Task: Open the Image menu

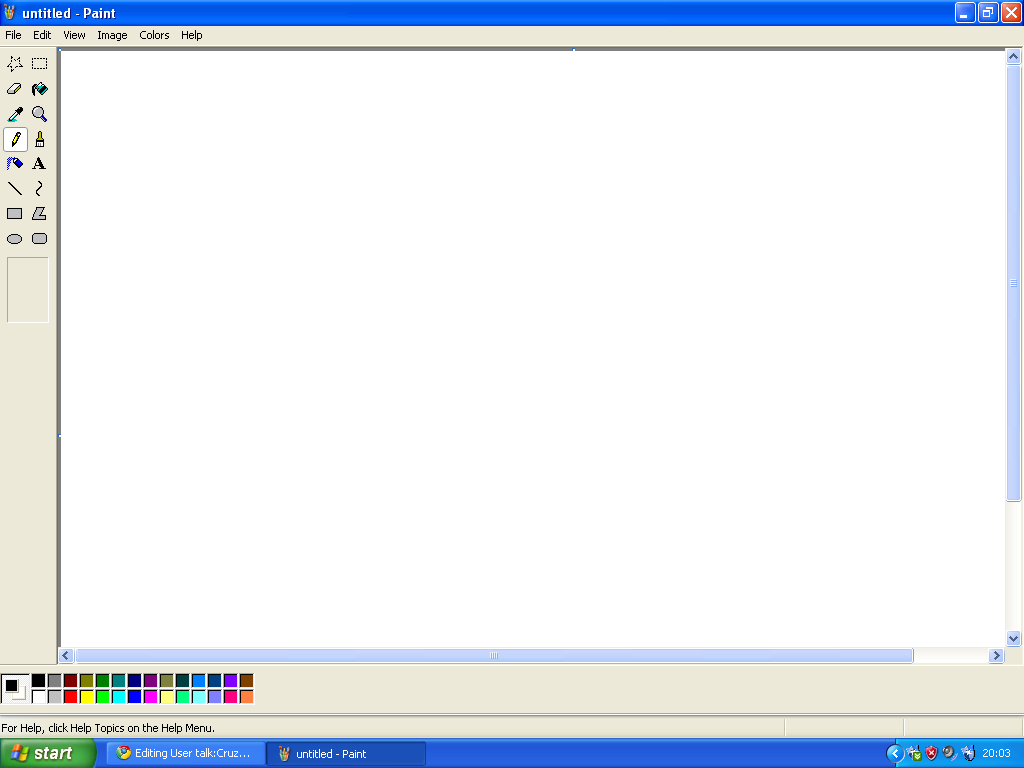Action: point(112,35)
